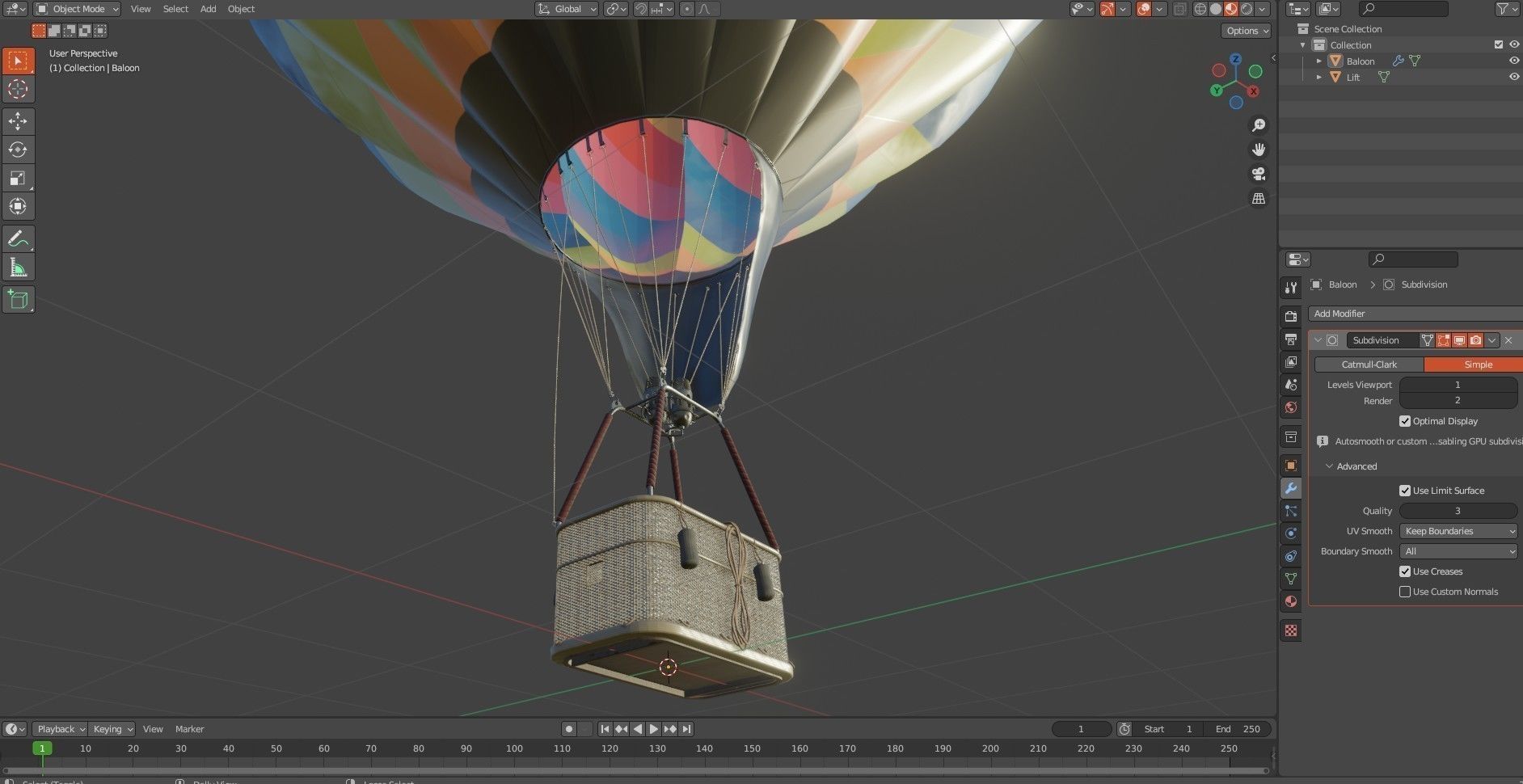This screenshot has height=784, width=1523.
Task: Click the viewport zoom magnifier icon
Action: [x=1259, y=125]
